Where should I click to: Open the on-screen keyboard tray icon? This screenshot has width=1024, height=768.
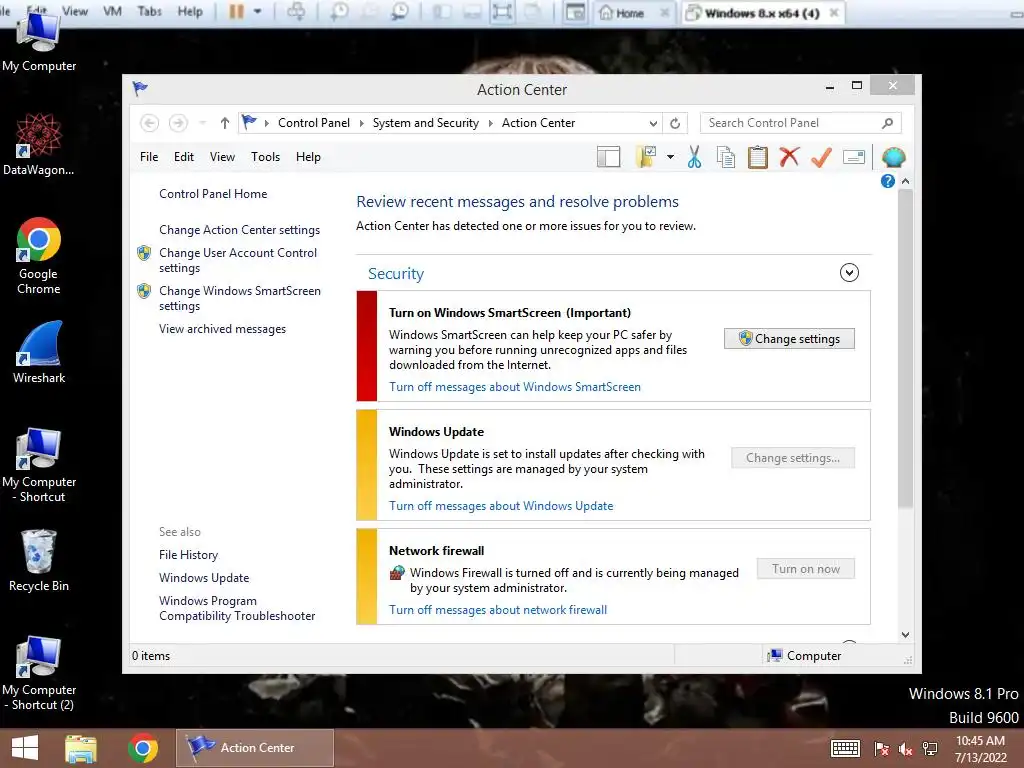tap(845, 748)
